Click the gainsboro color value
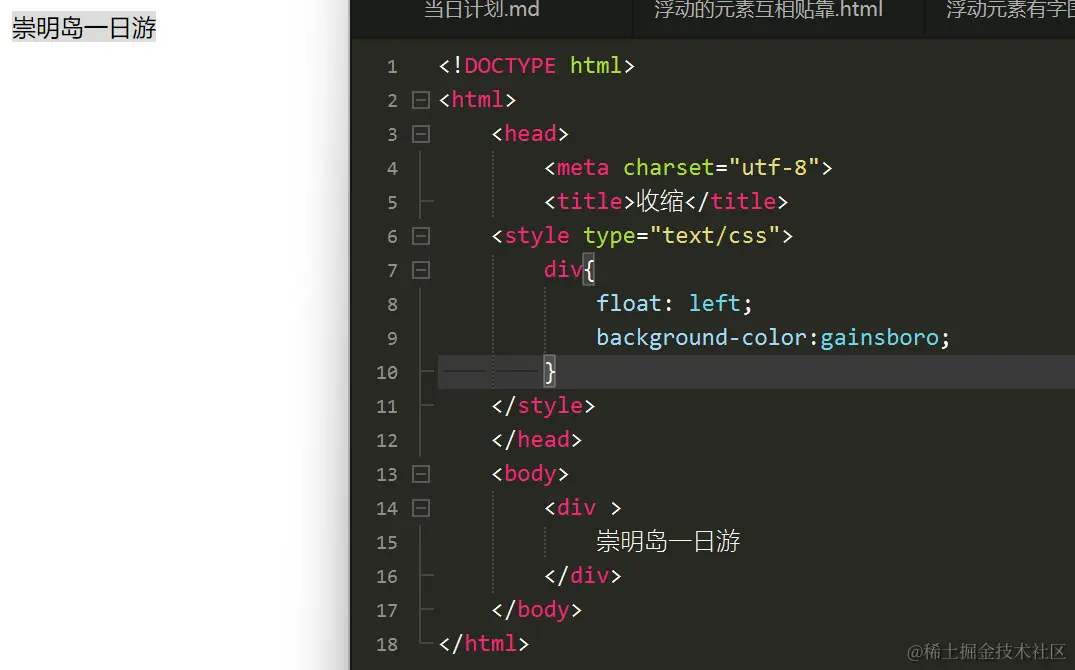The width and height of the screenshot is (1075, 670). [x=879, y=337]
